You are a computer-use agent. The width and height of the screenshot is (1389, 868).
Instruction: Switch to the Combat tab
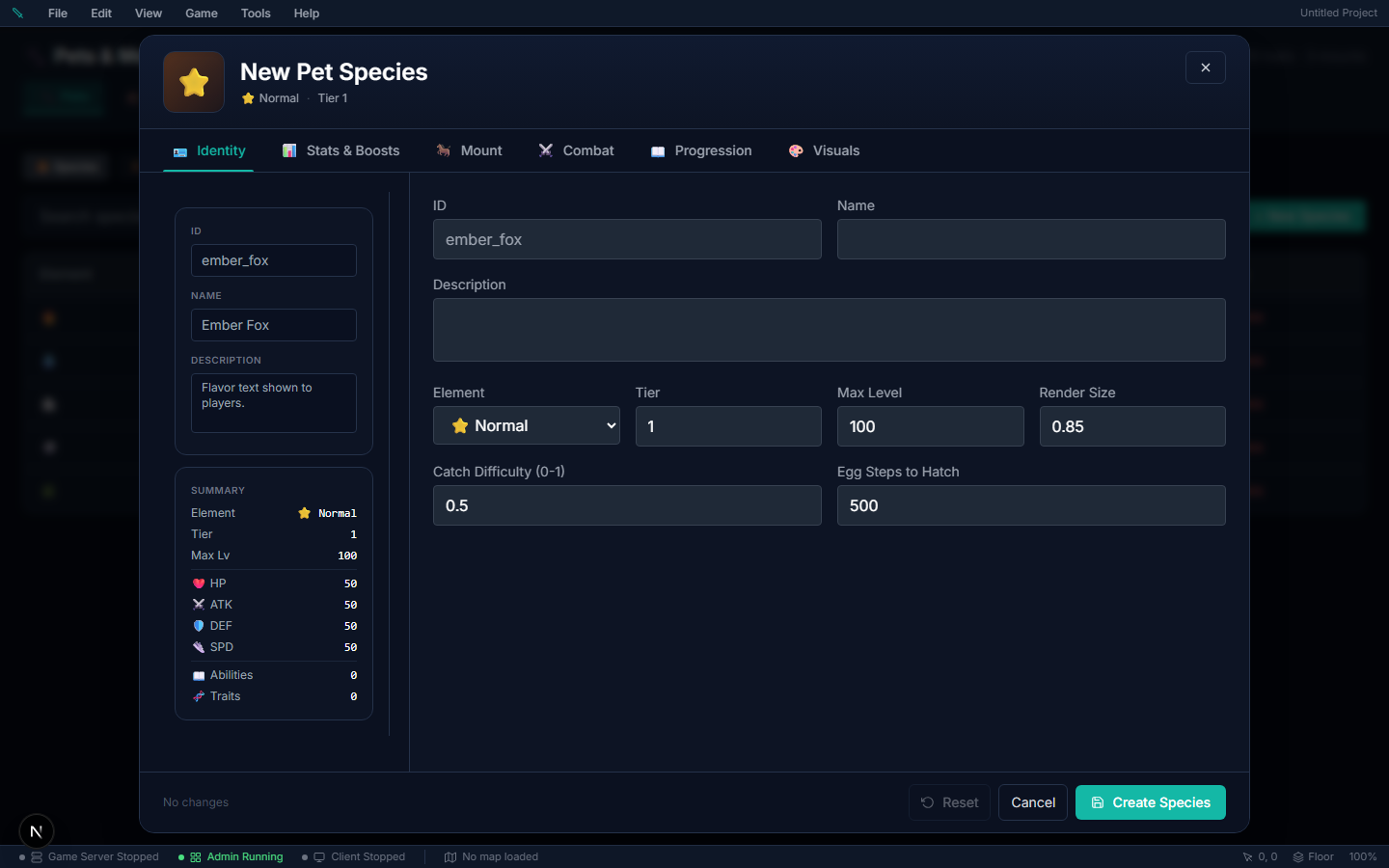(576, 150)
